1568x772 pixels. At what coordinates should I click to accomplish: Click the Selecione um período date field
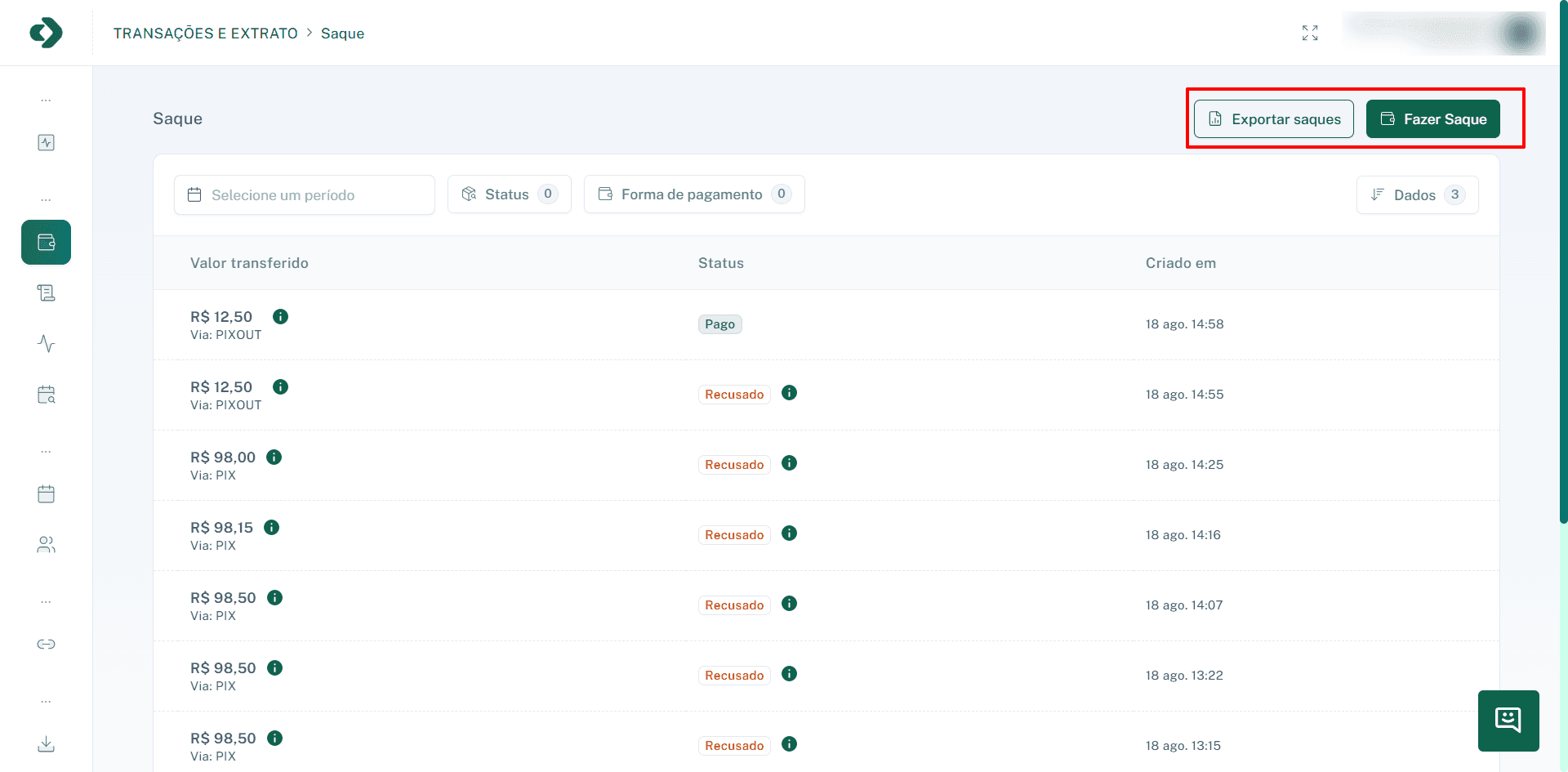[304, 194]
